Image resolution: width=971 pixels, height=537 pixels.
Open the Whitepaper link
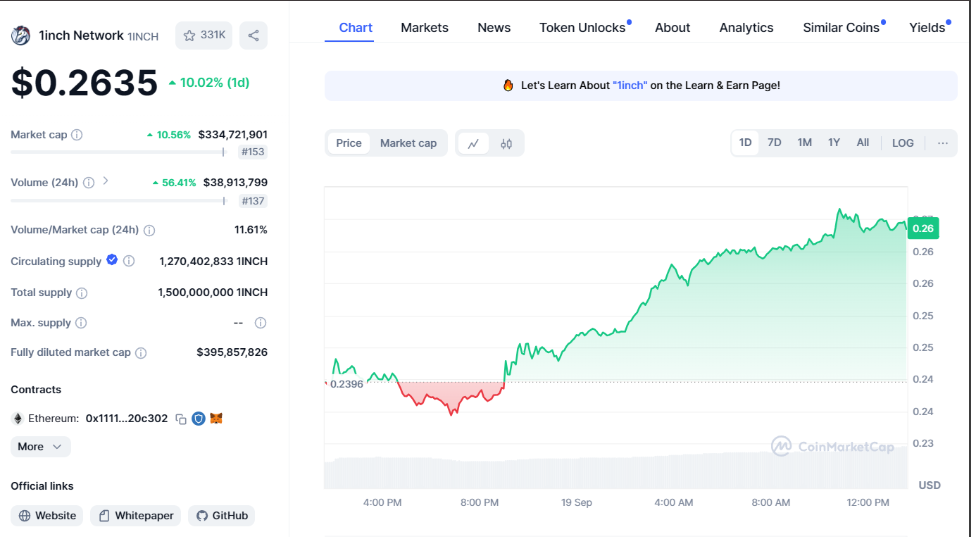point(136,515)
